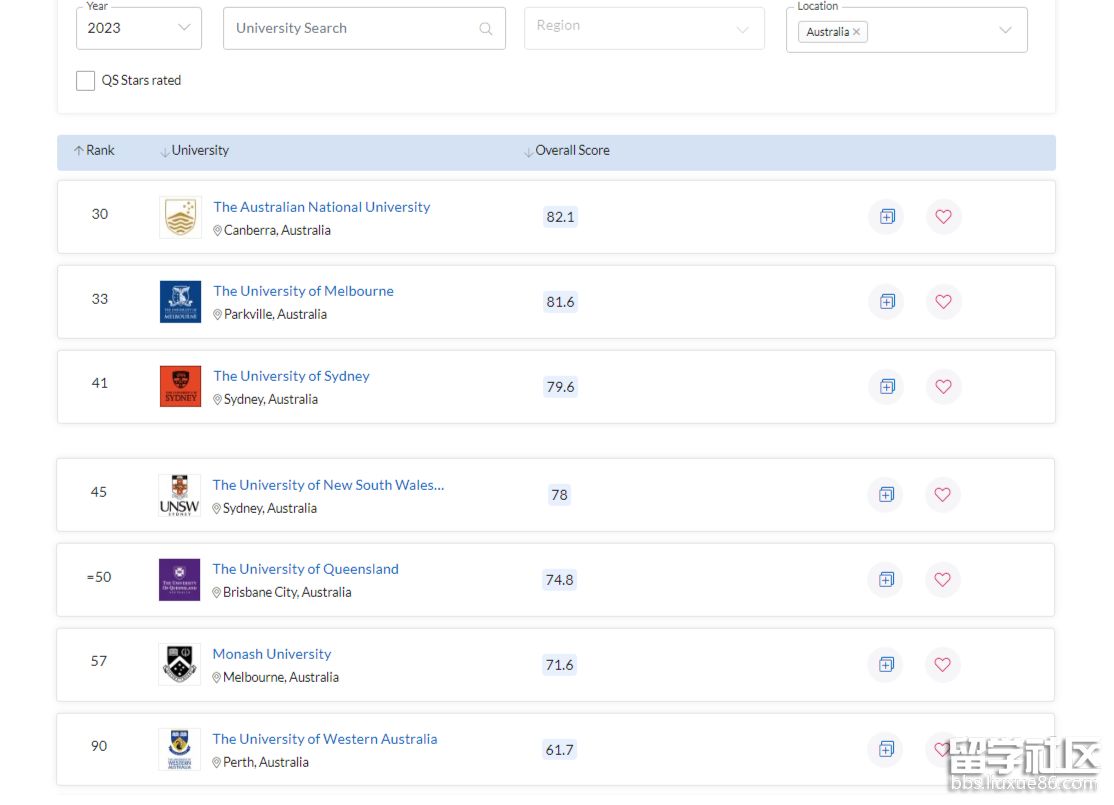Click the University of Western Australia logo
The image size is (1114, 805).
tap(180, 750)
